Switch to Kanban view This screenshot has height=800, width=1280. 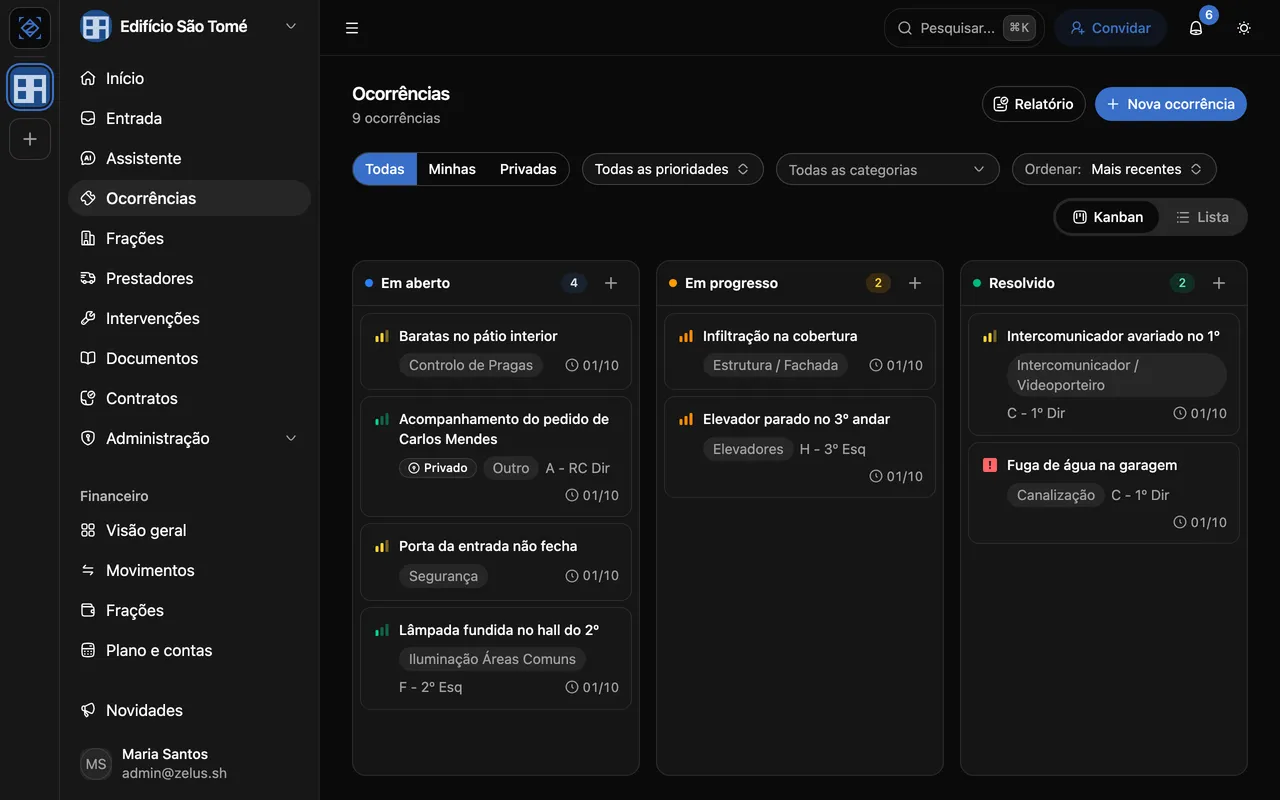[x=1108, y=217]
